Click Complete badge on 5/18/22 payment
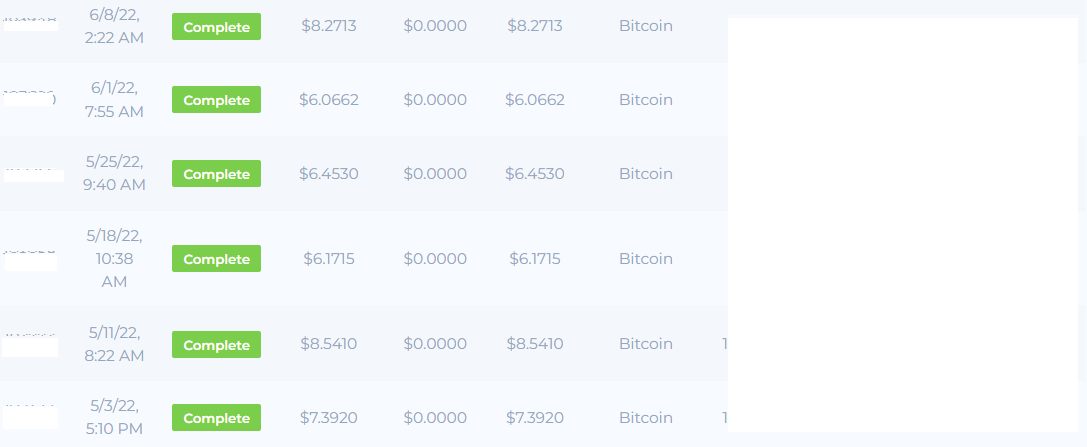This screenshot has height=447, width=1087. (x=216, y=258)
